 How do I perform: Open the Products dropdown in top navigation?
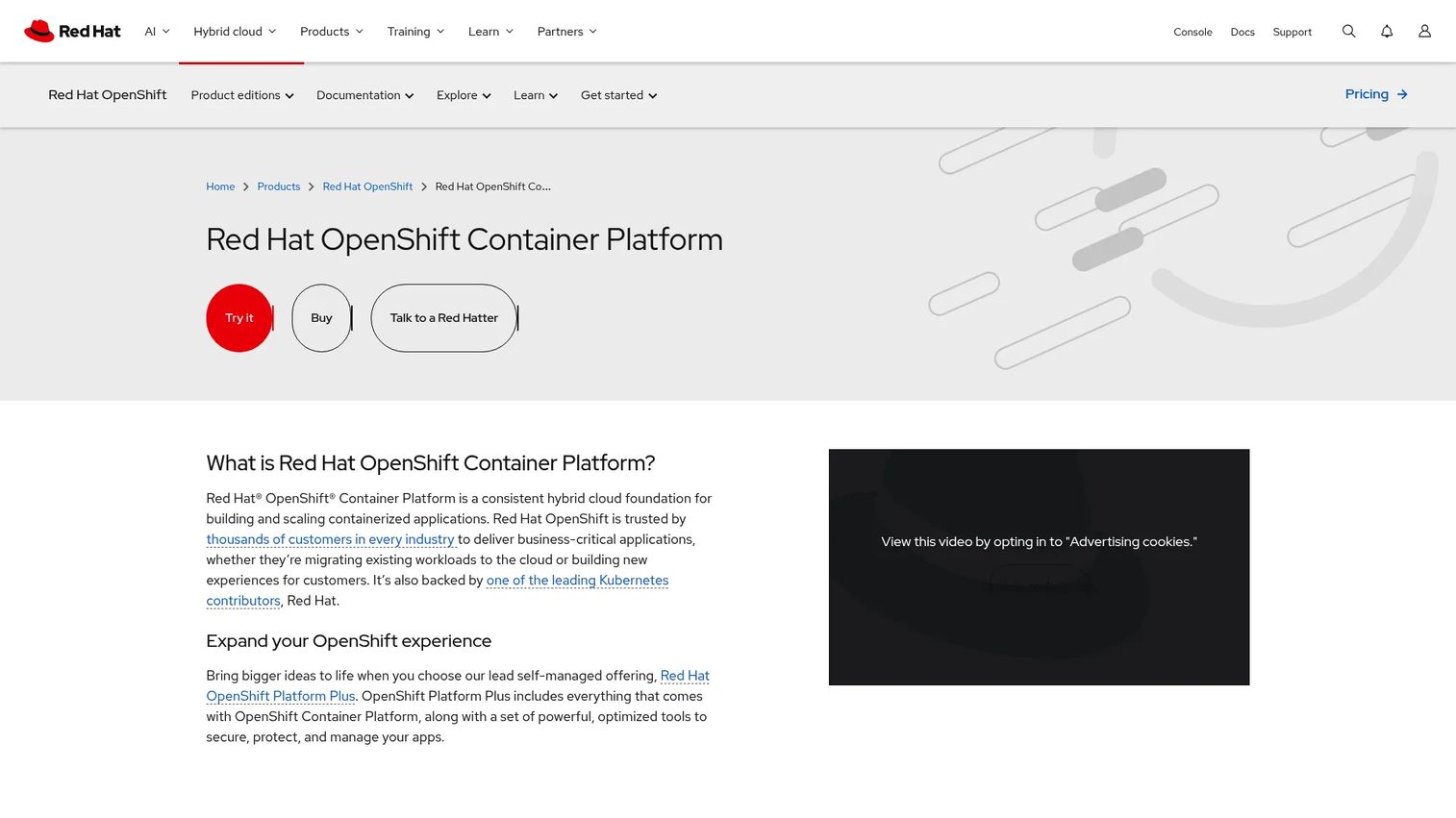[x=332, y=31]
